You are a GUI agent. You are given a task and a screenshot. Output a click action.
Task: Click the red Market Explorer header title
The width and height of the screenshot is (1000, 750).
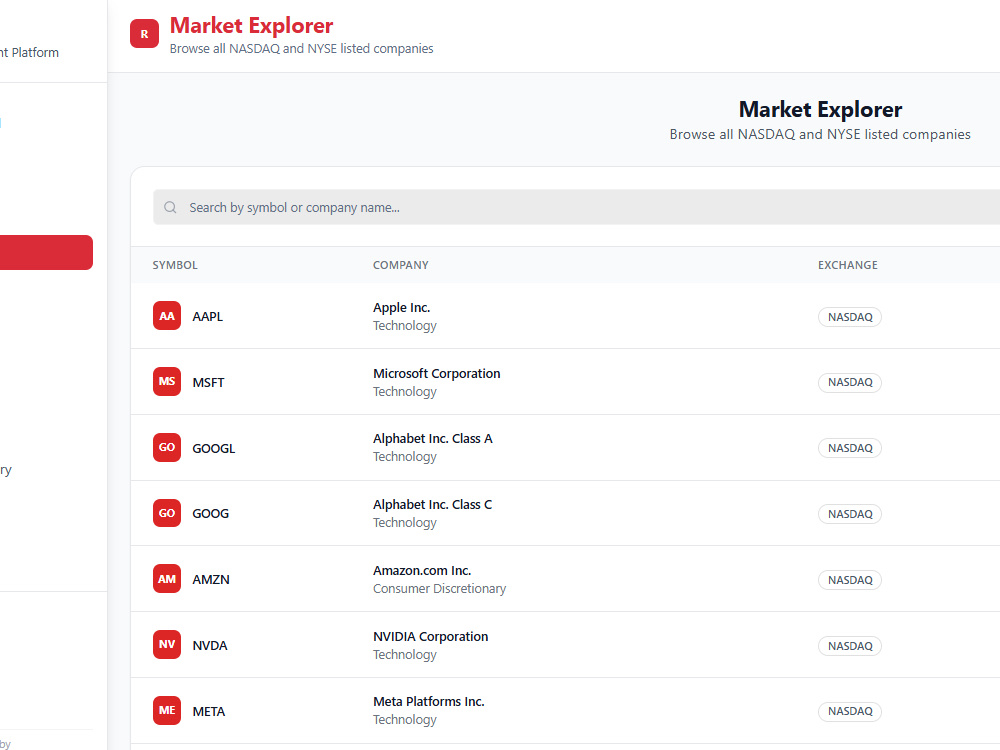[251, 26]
